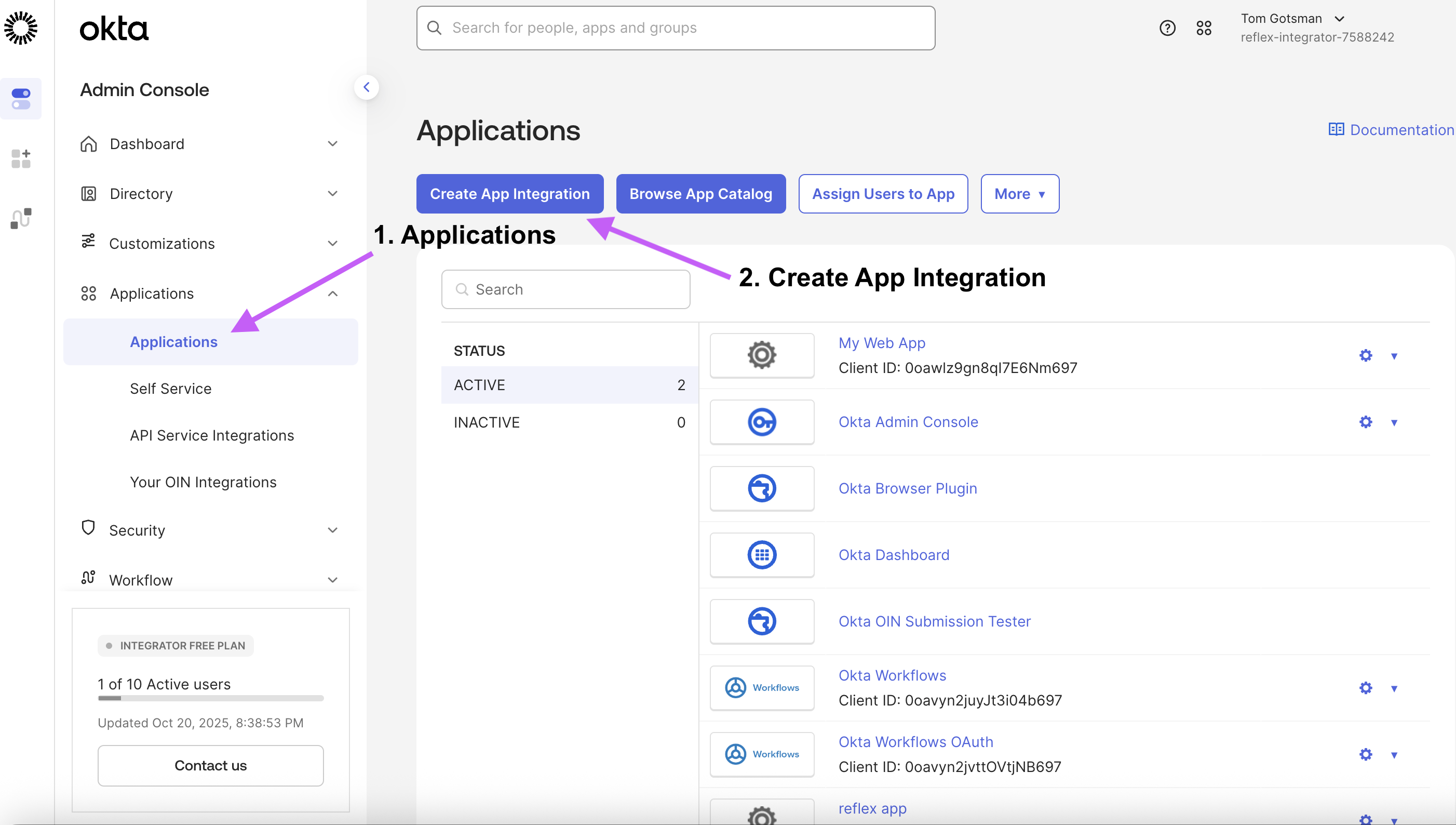The image size is (1456, 825).
Task: Open the apps grid icon in header
Action: (x=1204, y=28)
